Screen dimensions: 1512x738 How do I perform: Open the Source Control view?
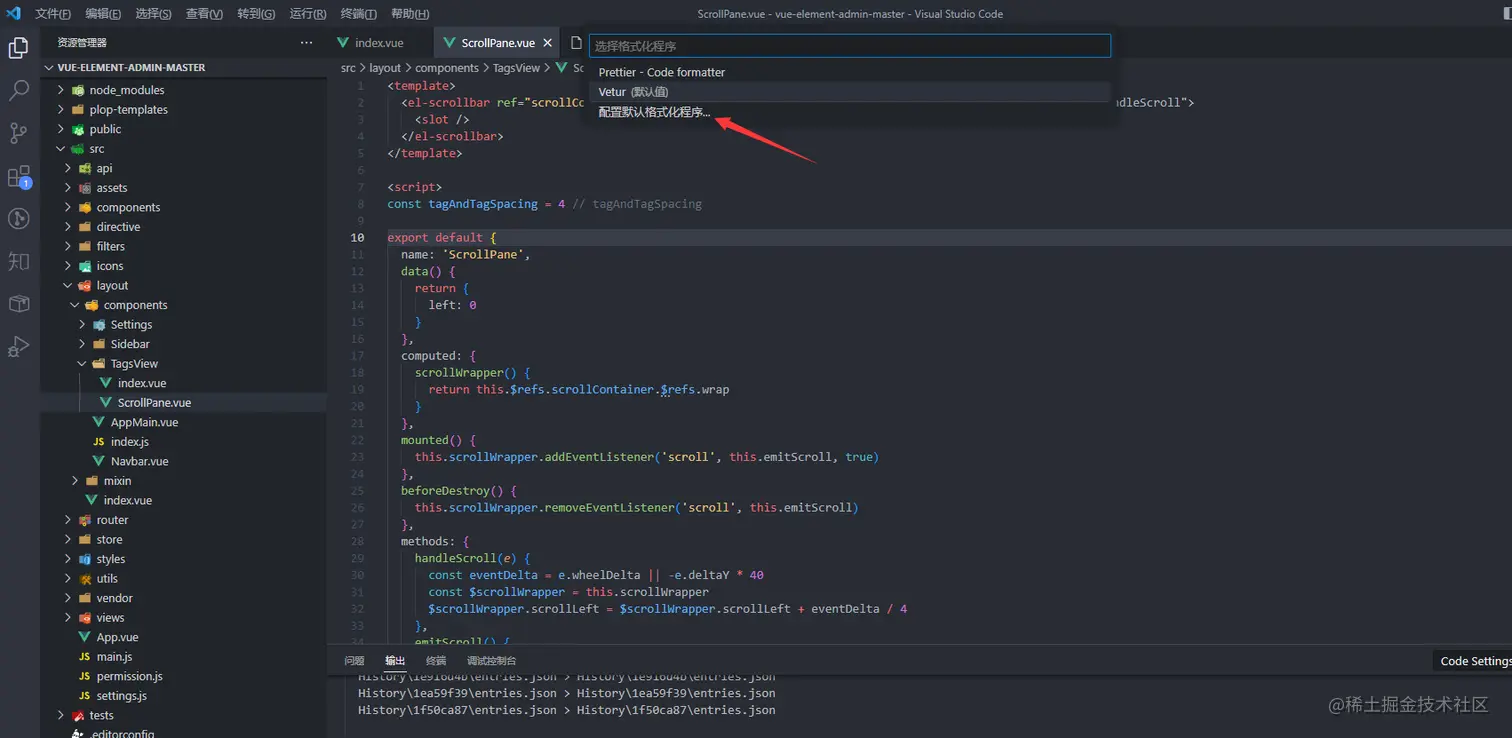(x=19, y=133)
